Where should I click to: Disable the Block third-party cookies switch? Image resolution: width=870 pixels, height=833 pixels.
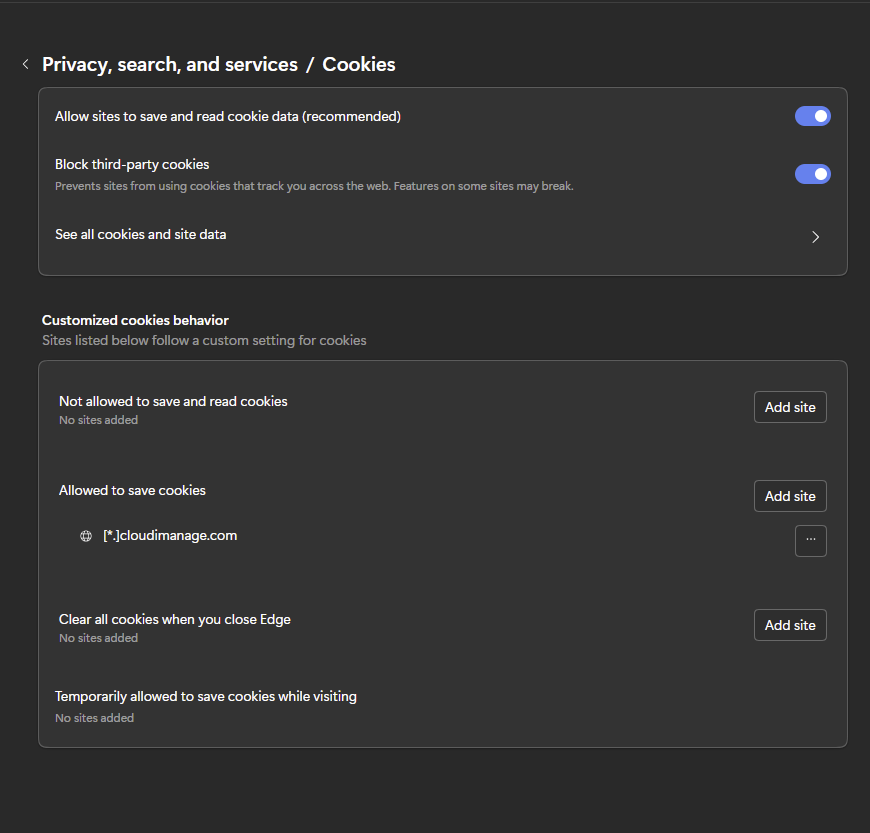click(x=812, y=174)
